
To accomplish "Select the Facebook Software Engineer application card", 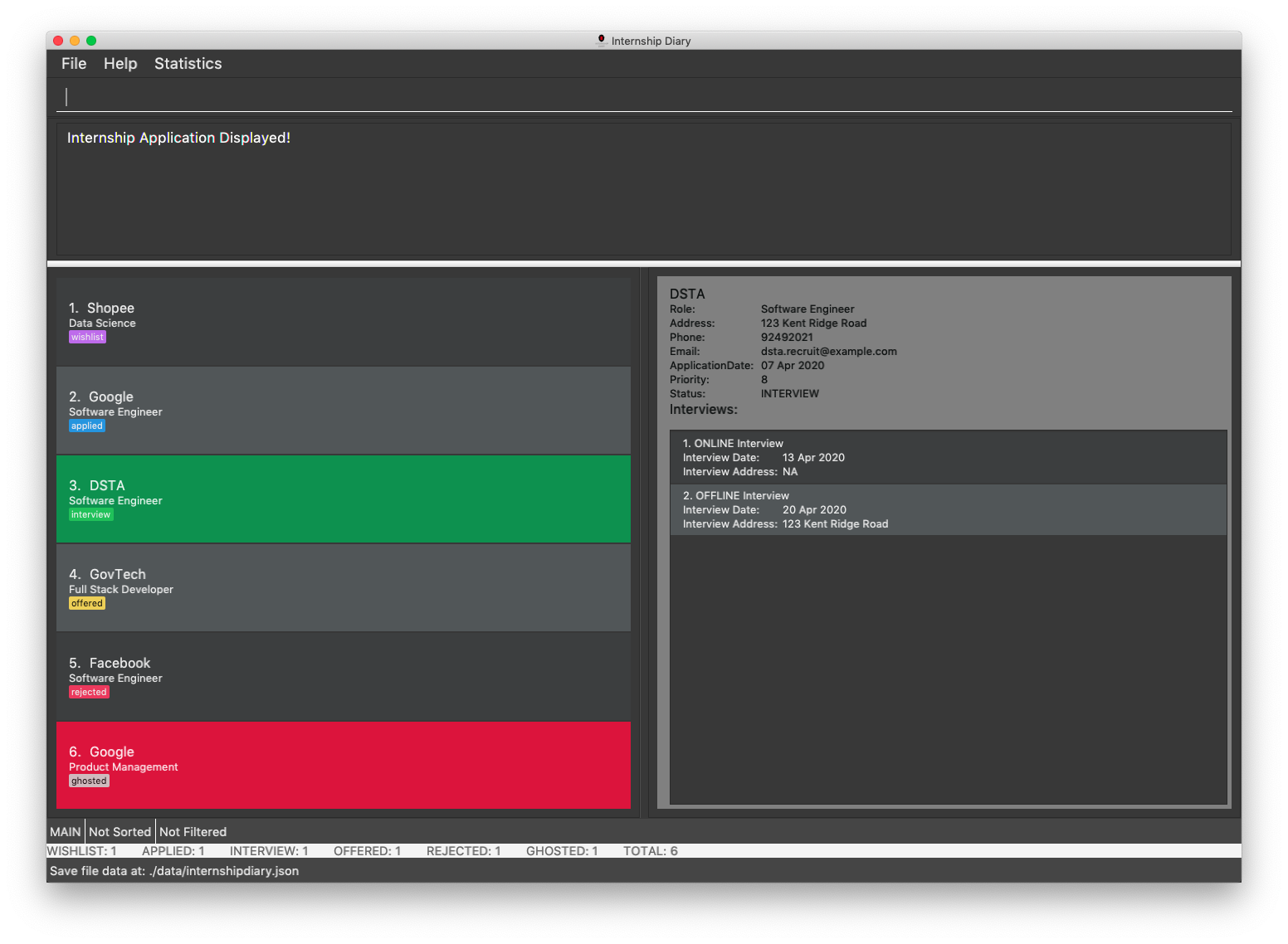I will pyautogui.click(x=344, y=677).
